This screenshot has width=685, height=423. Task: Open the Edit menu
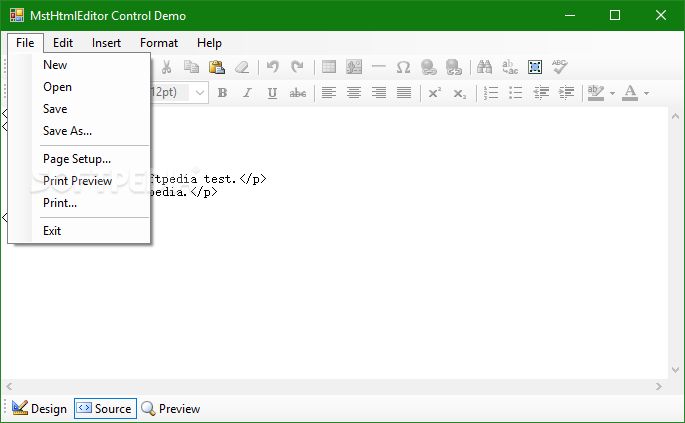[63, 43]
